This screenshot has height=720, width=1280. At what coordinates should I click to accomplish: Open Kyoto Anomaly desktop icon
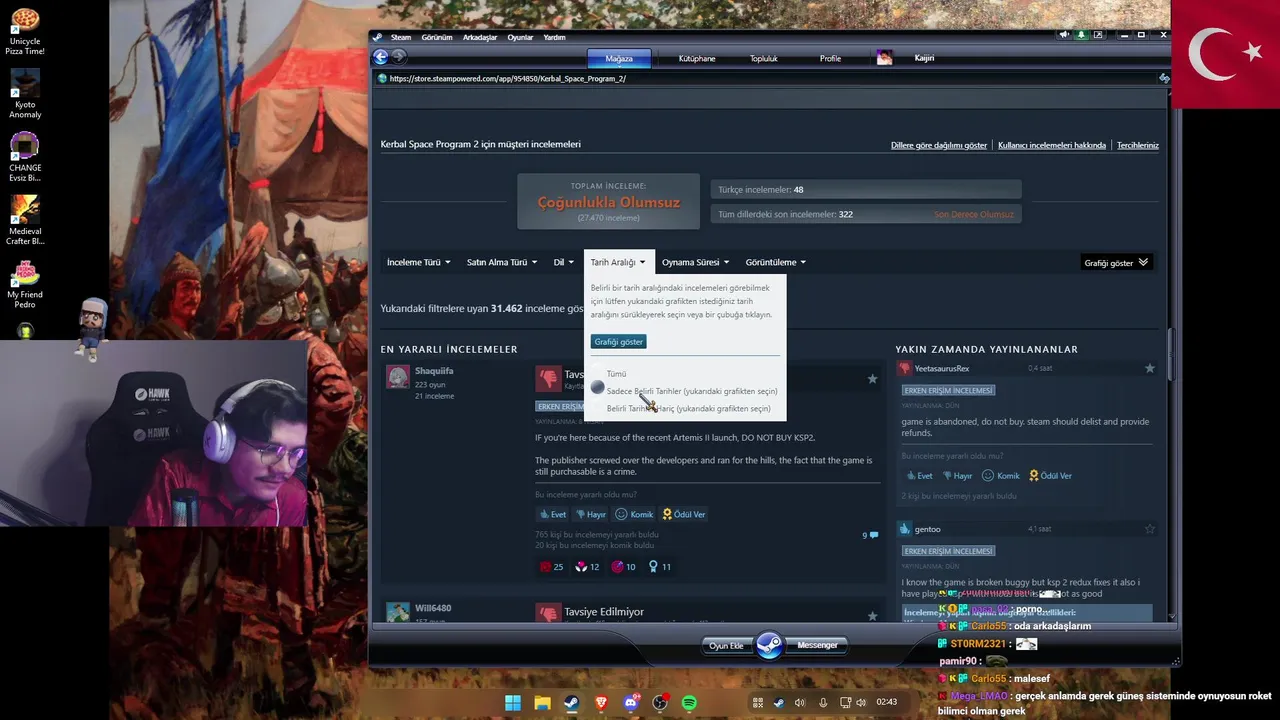25,94
